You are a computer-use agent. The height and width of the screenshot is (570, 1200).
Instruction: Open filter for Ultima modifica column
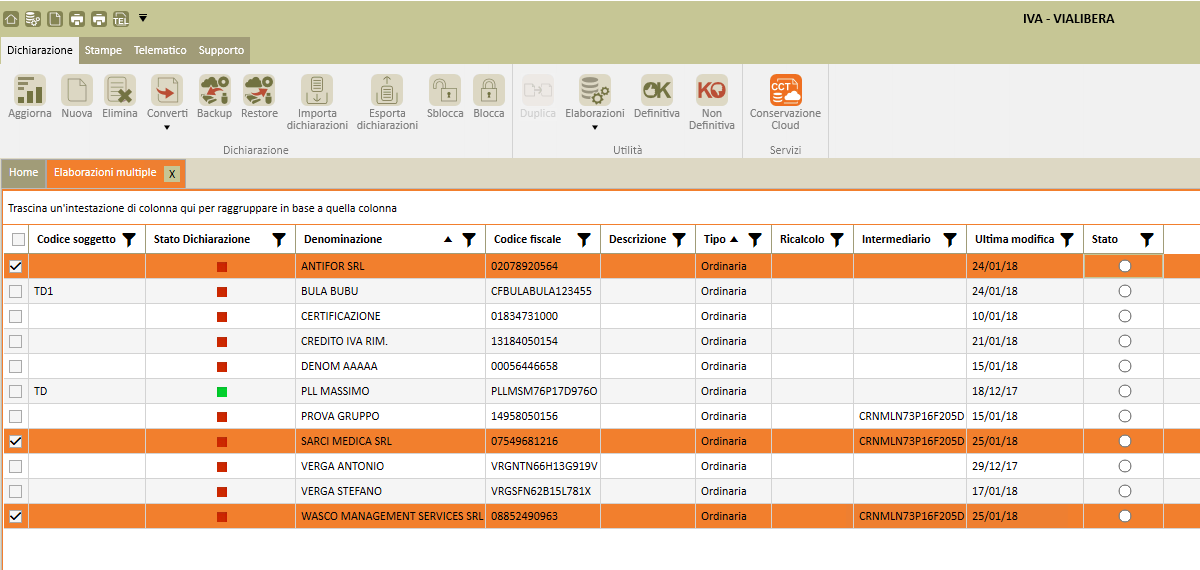(1067, 239)
